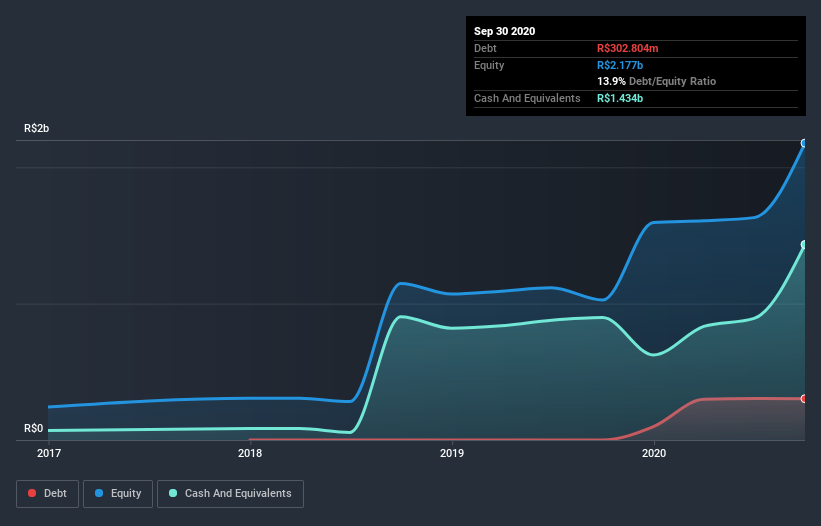Click the 2020 x-axis label
Screen dimensions: 821x526
coord(654,453)
